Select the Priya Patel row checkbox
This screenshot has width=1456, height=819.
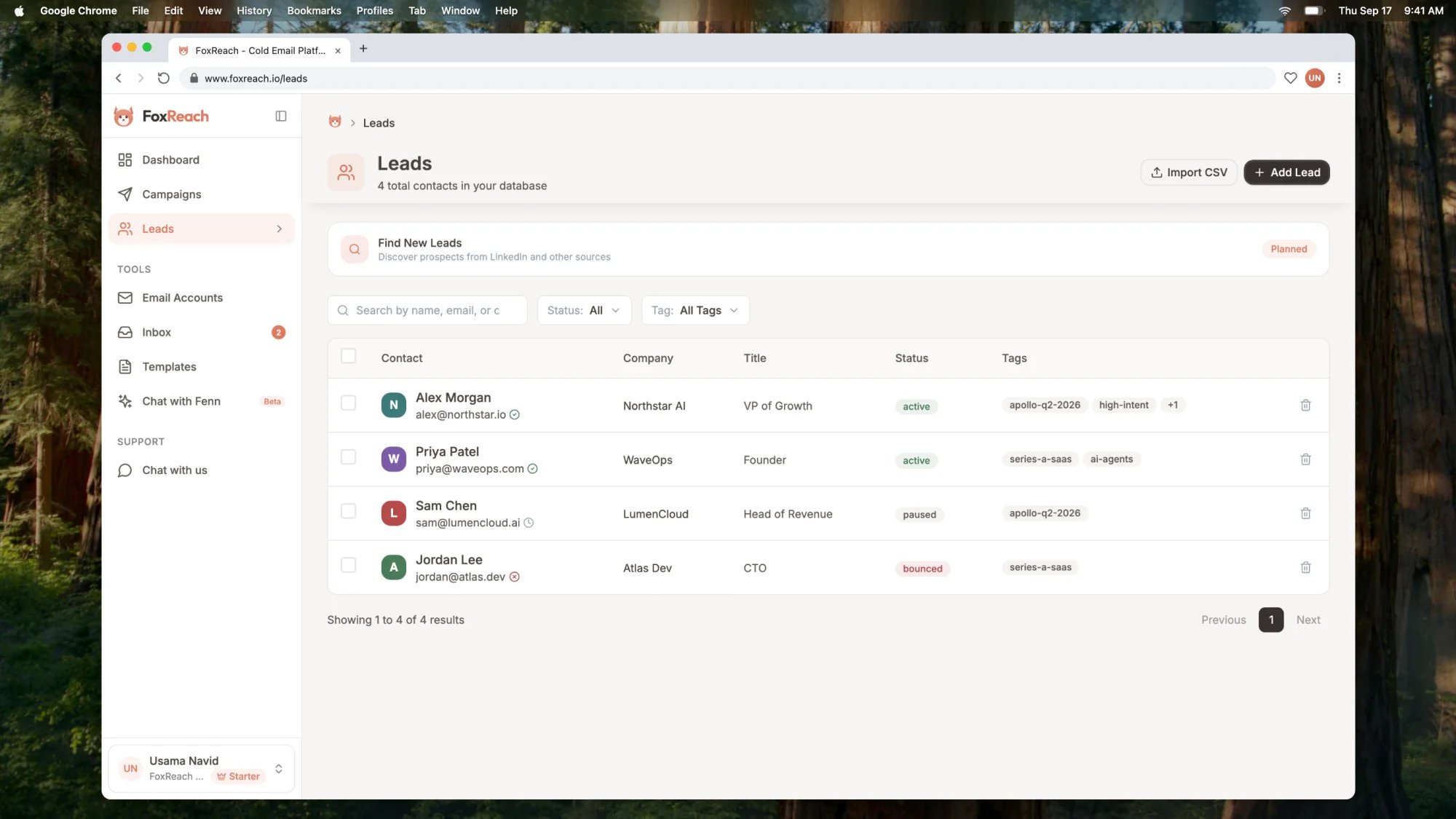pos(349,457)
